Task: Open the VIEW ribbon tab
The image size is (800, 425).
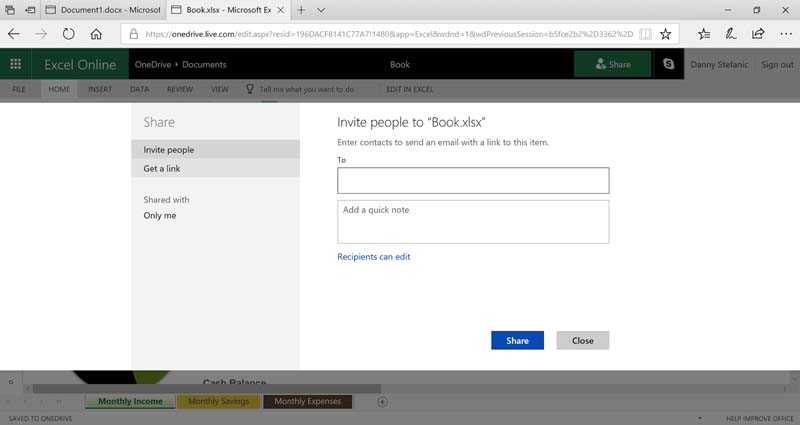Action: pyautogui.click(x=220, y=89)
